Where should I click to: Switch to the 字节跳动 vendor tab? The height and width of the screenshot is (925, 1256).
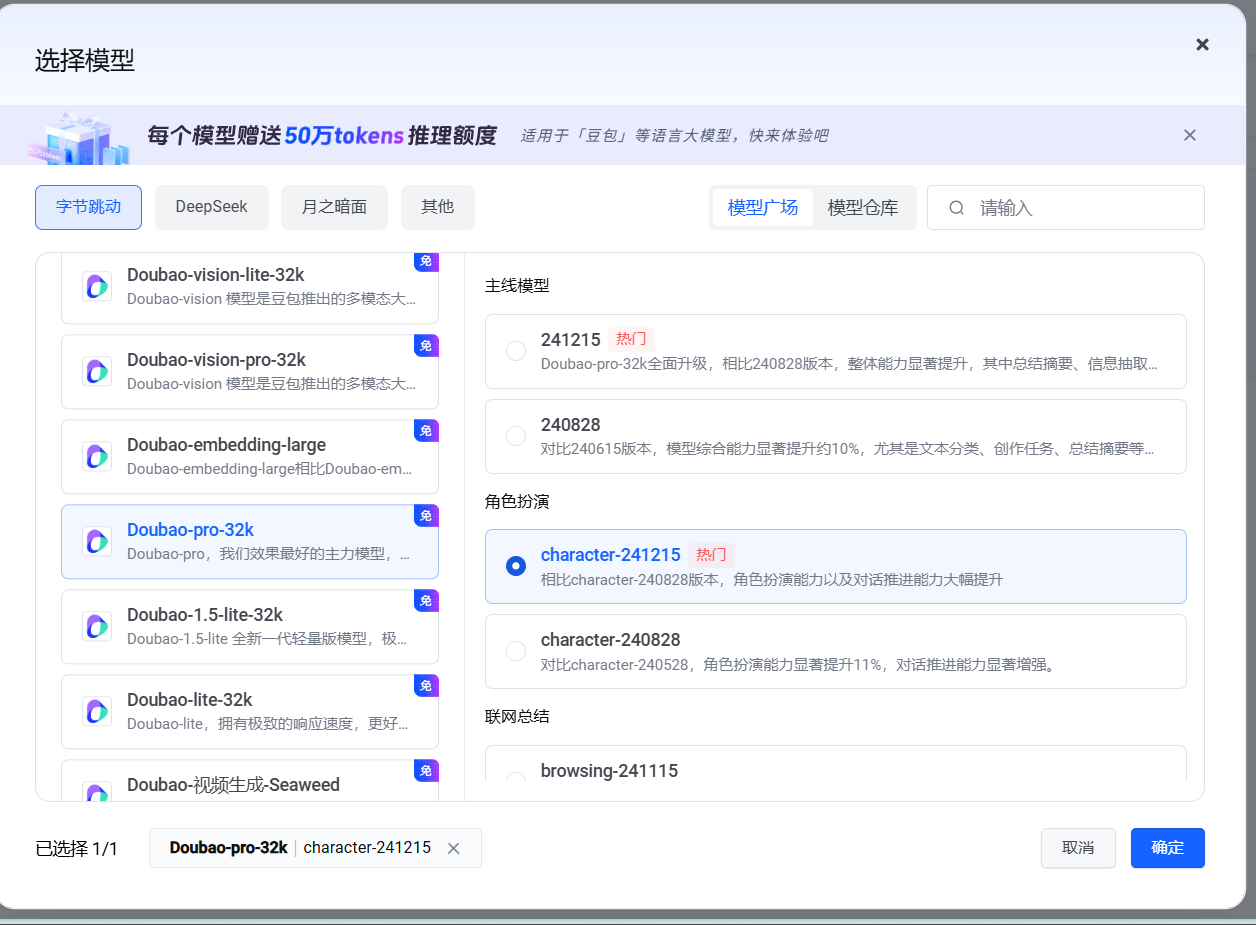point(88,207)
